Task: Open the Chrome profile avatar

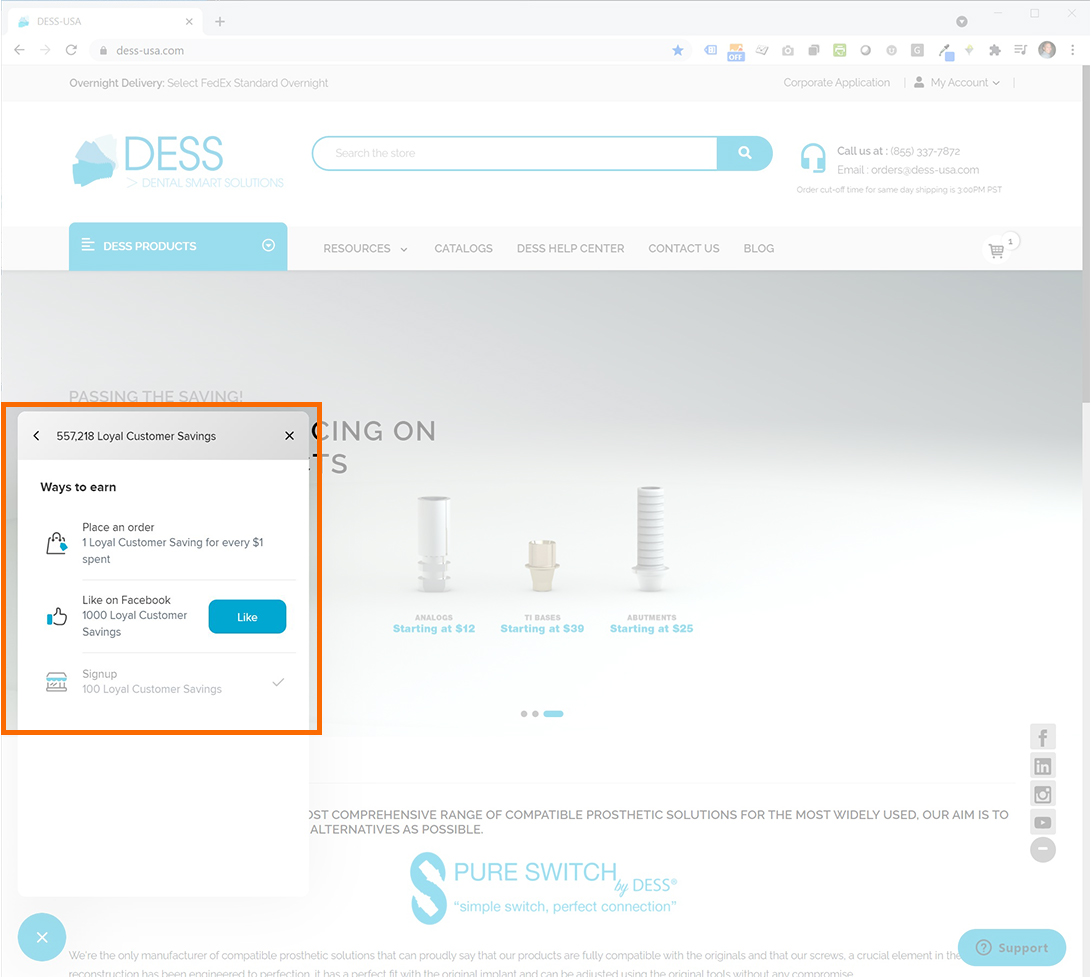Action: pos(1046,49)
